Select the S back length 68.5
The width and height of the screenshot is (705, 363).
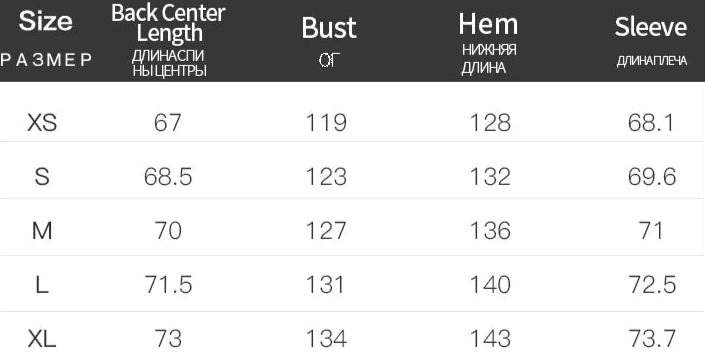pos(168,177)
